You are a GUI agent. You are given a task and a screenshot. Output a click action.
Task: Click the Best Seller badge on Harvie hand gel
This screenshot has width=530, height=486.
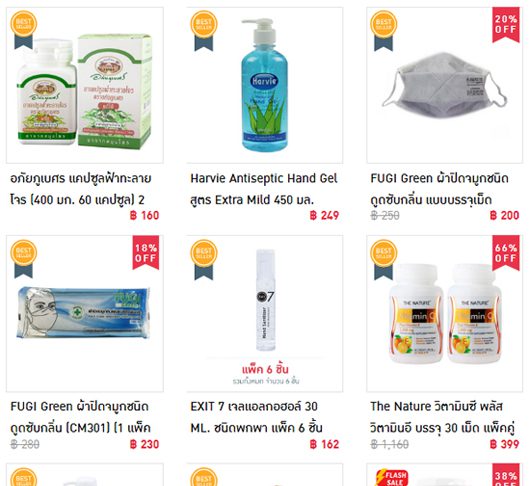[x=204, y=31]
